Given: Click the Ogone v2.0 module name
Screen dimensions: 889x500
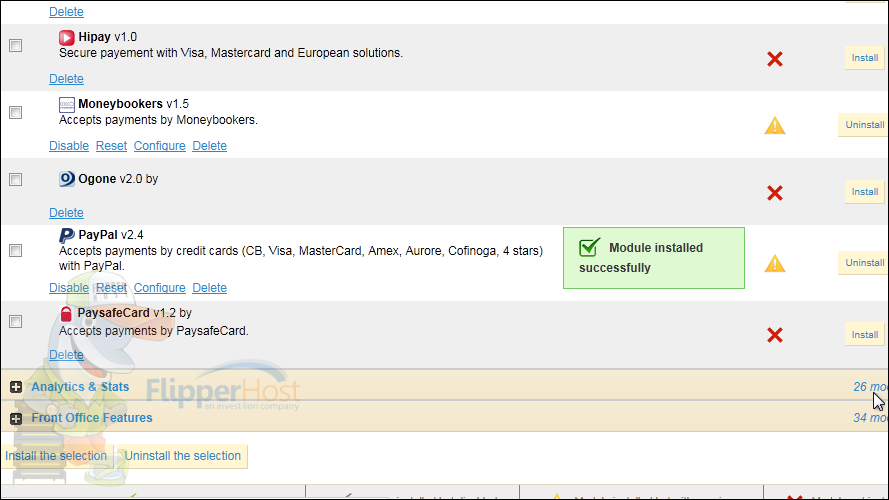Looking at the screenshot, I should (x=118, y=179).
